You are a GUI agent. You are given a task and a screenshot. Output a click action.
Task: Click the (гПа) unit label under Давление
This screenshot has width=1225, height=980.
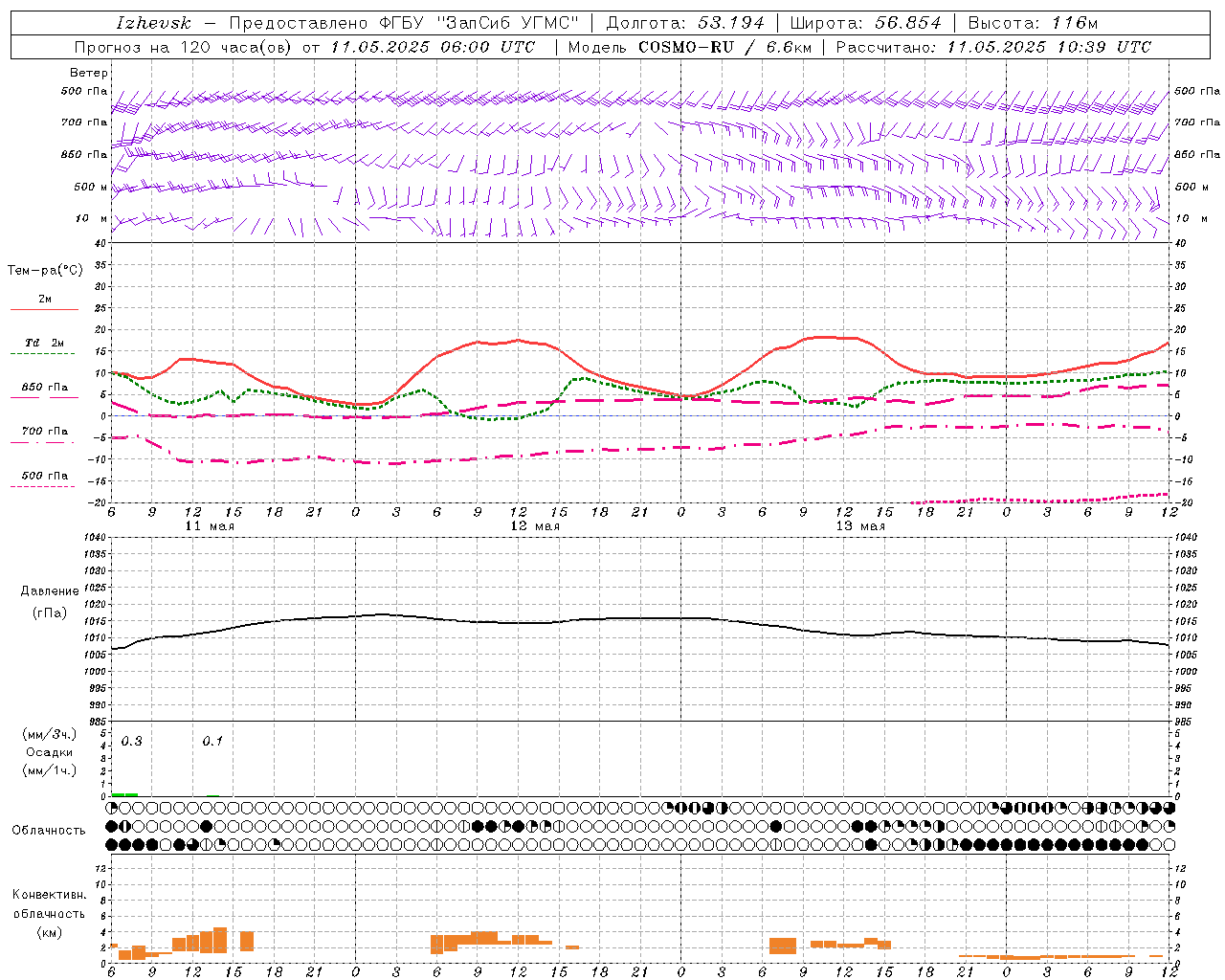click(50, 612)
